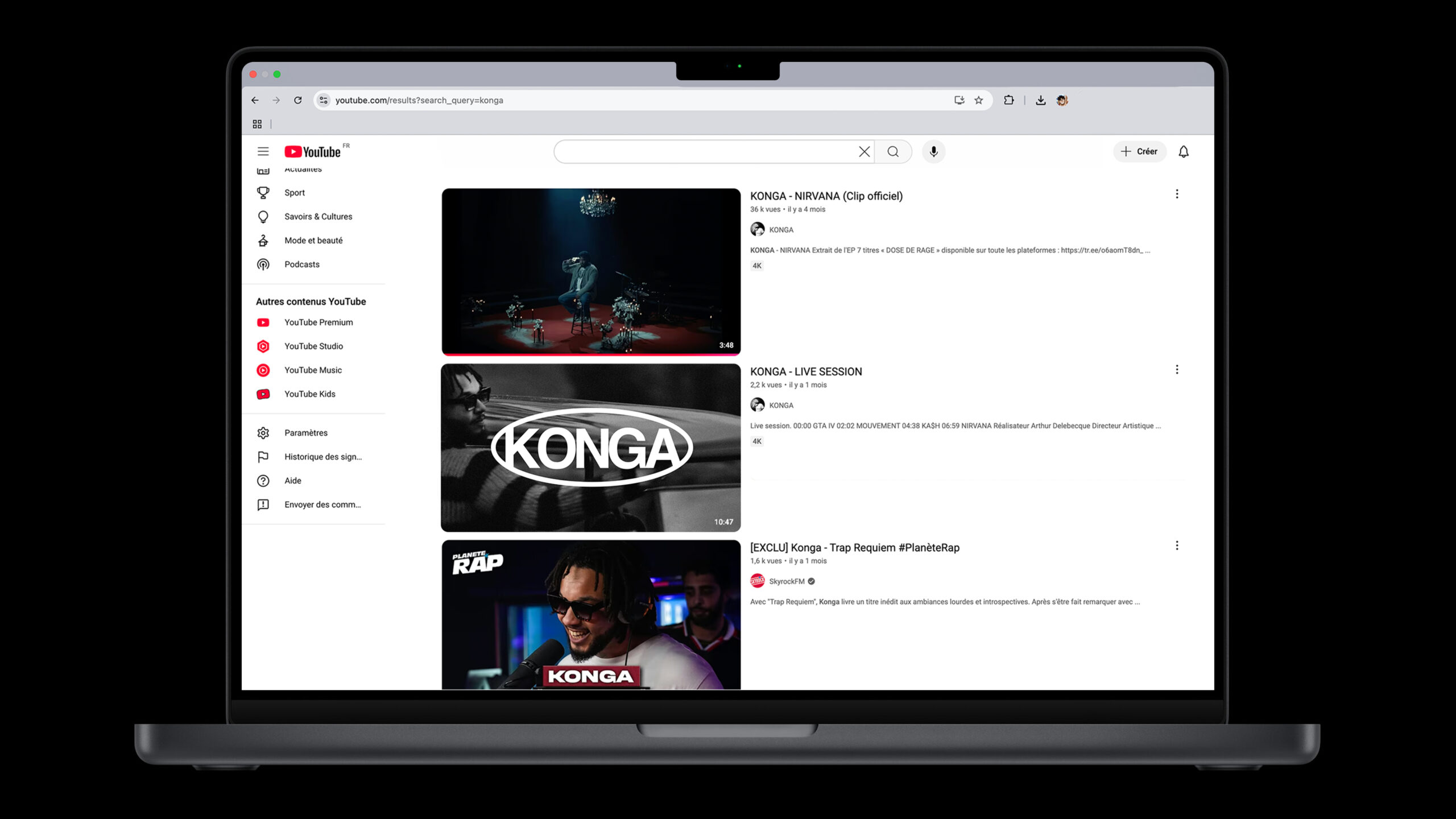The image size is (1456, 819).
Task: Open KONGA channel under NIRVANA video
Action: [x=781, y=230]
